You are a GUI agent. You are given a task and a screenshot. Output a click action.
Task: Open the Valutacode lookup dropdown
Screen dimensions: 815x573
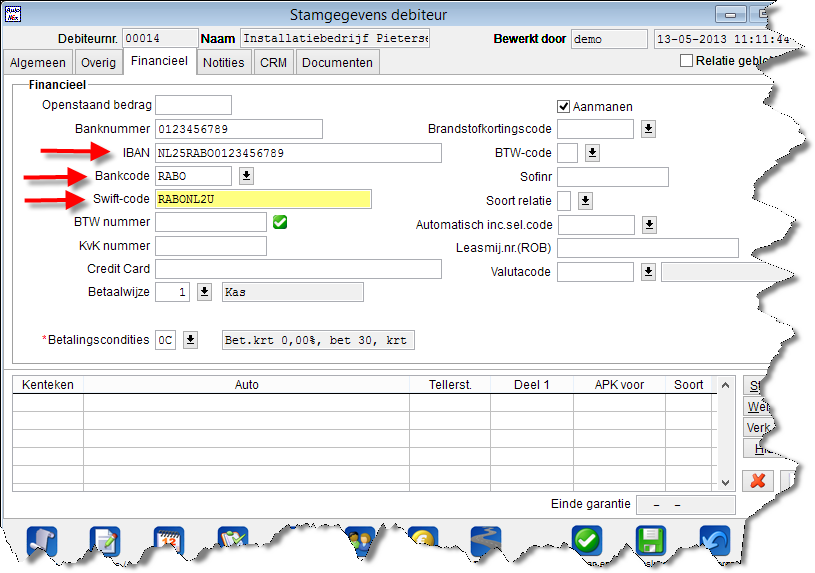click(648, 272)
